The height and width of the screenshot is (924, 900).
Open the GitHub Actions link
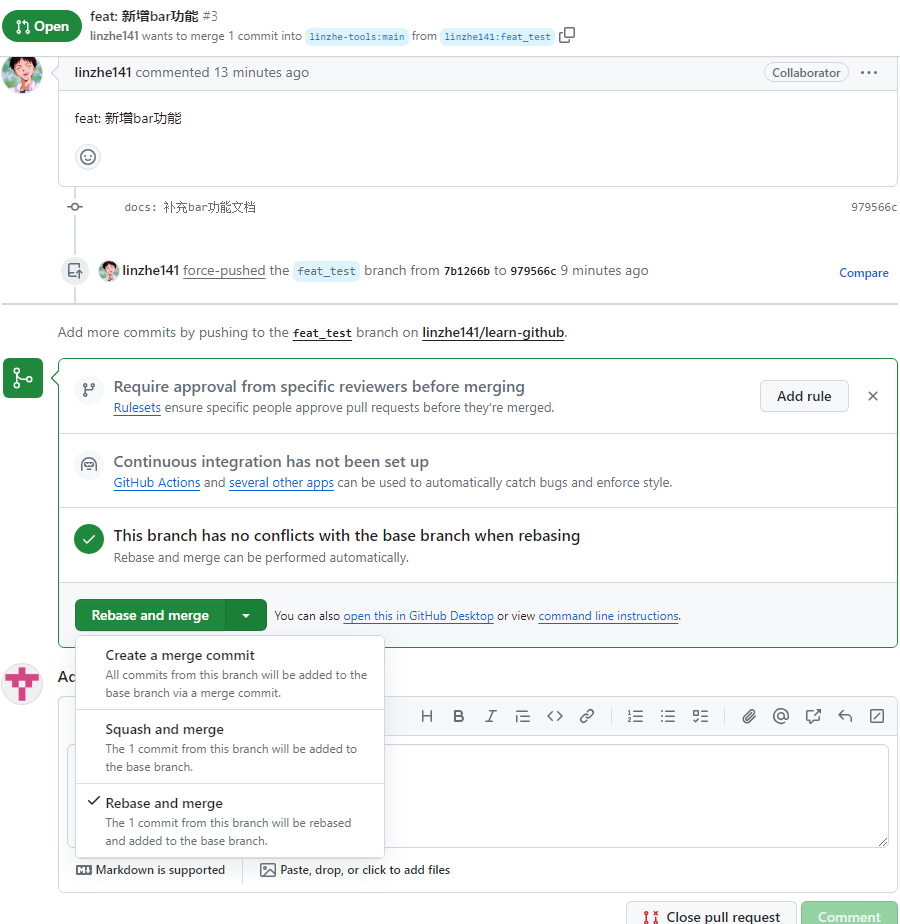157,483
